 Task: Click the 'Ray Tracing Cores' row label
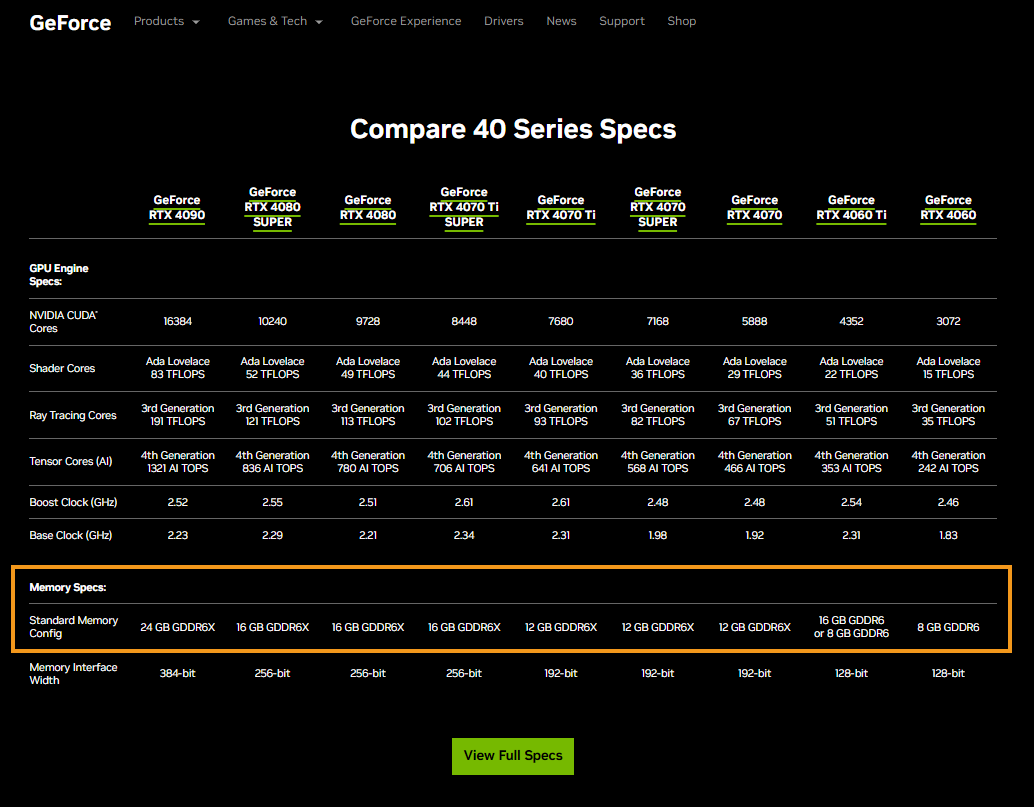click(x=73, y=415)
